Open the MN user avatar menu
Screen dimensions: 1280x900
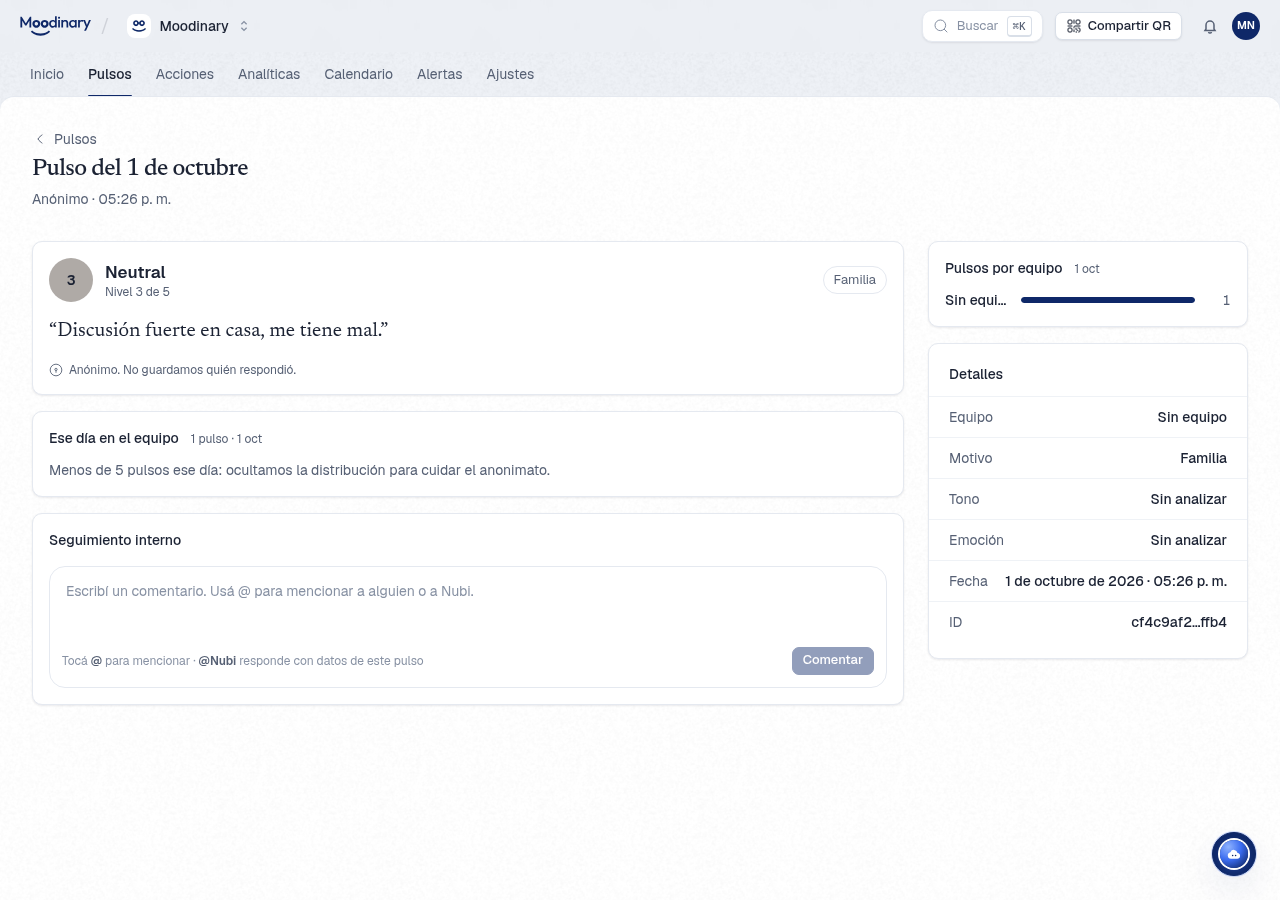1246,26
